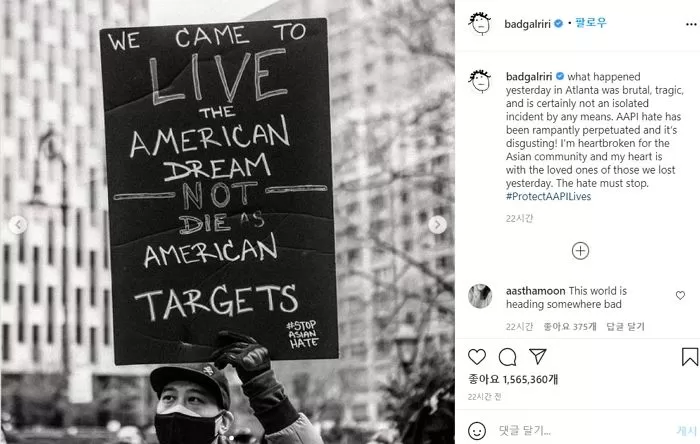
Task: Go to next photo with right arrow
Action: coord(438,224)
